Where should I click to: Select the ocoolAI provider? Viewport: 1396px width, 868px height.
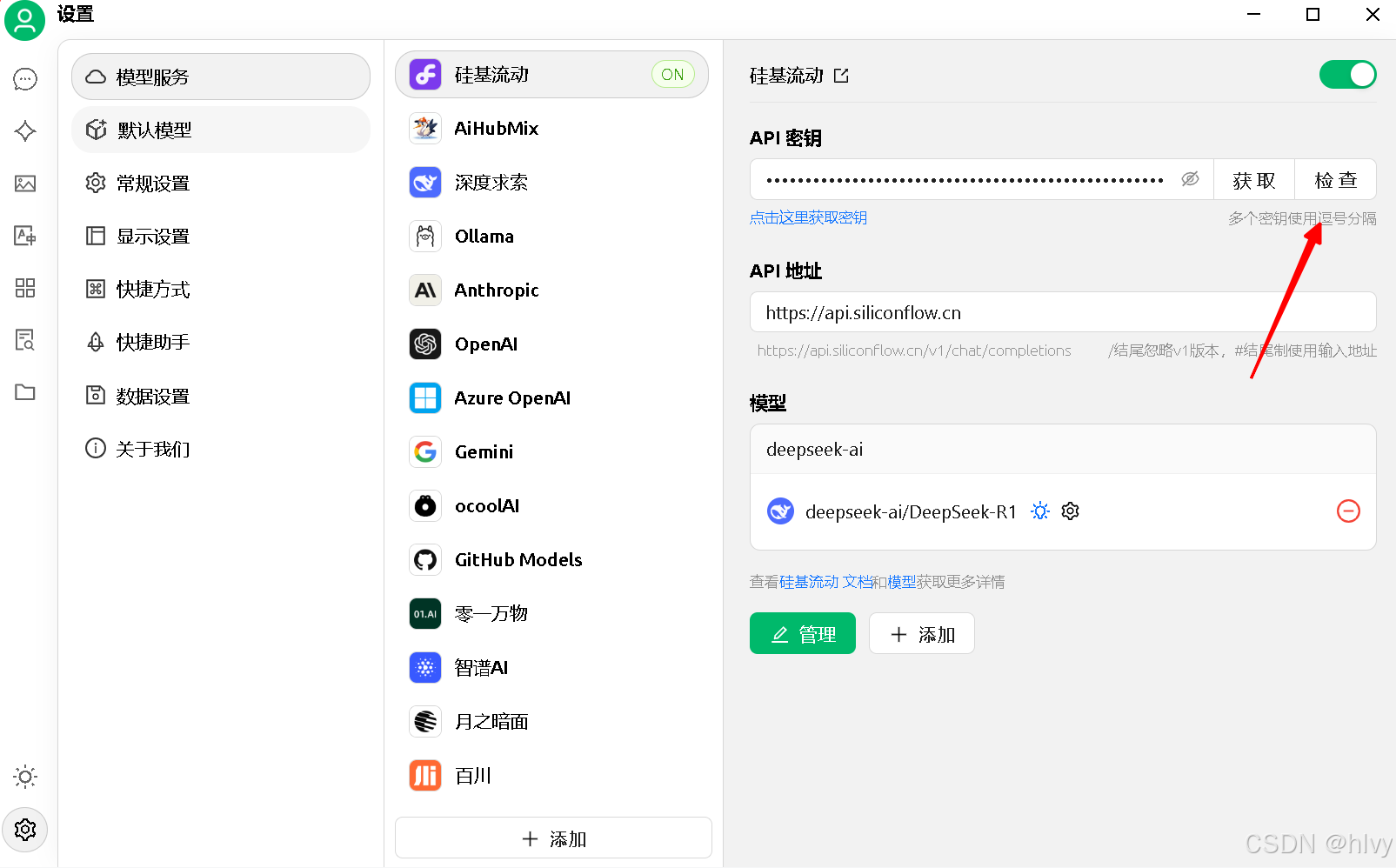point(551,506)
